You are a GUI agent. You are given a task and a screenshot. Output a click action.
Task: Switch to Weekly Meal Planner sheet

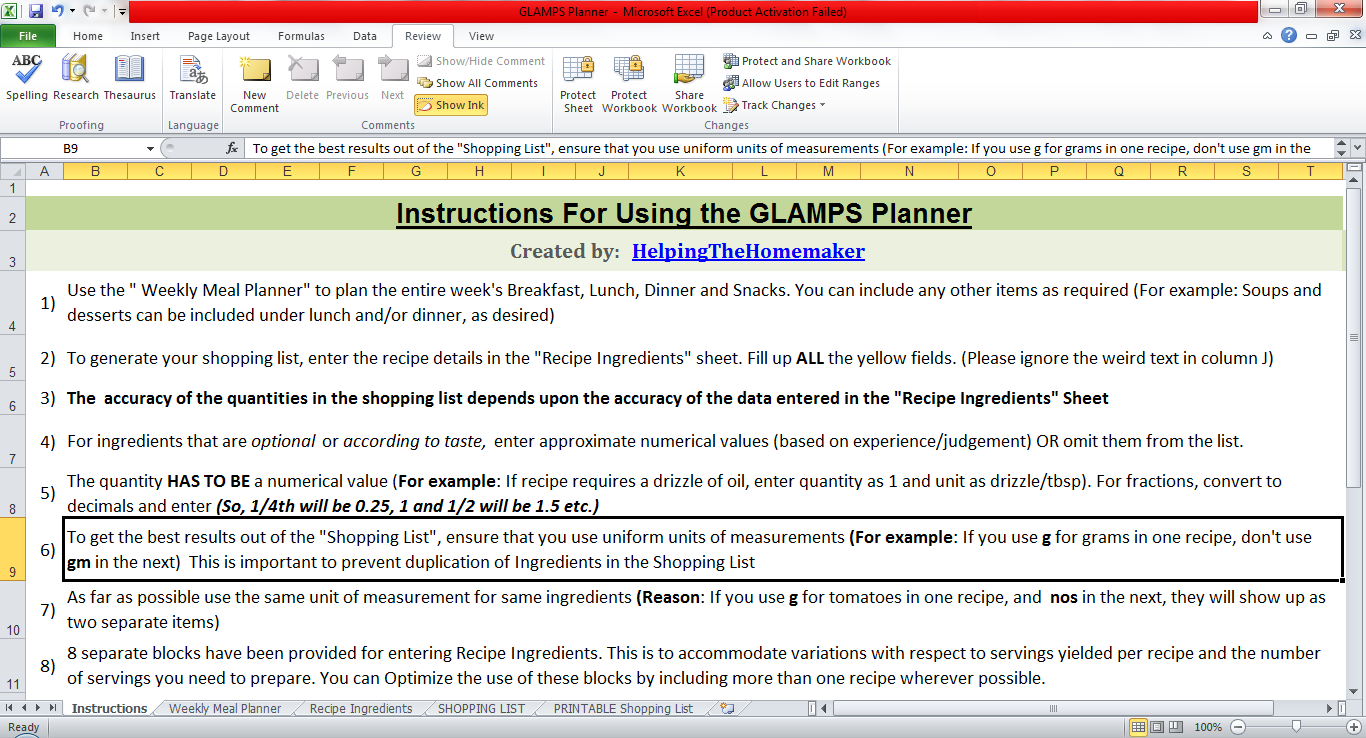(x=225, y=708)
